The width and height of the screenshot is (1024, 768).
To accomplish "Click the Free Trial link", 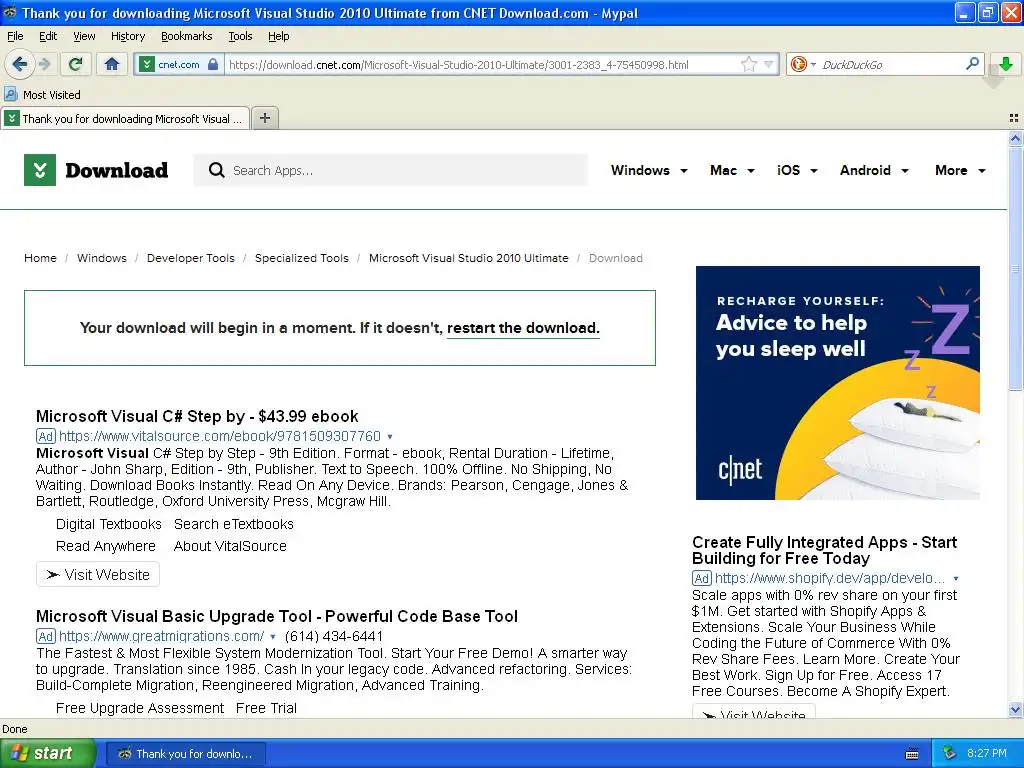I will 266,708.
